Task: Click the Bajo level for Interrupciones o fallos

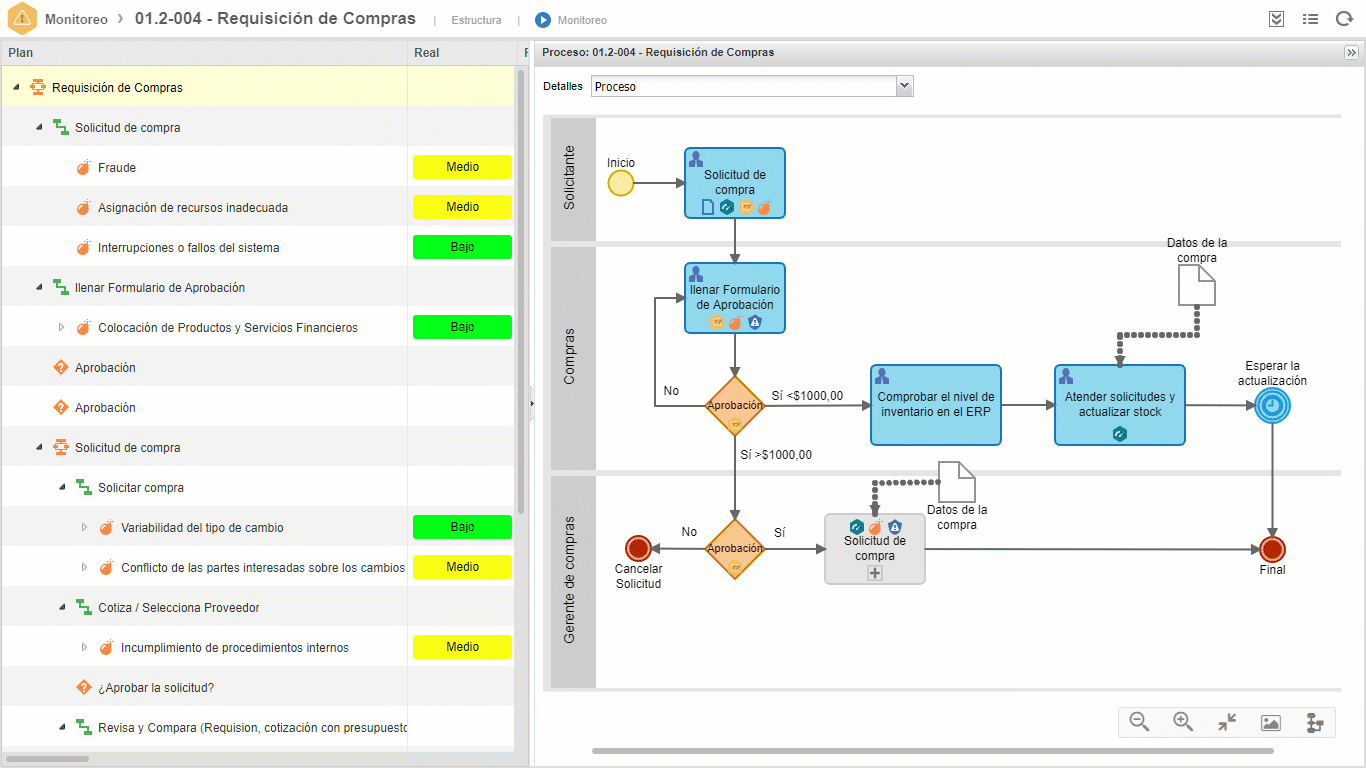Action: click(x=462, y=247)
